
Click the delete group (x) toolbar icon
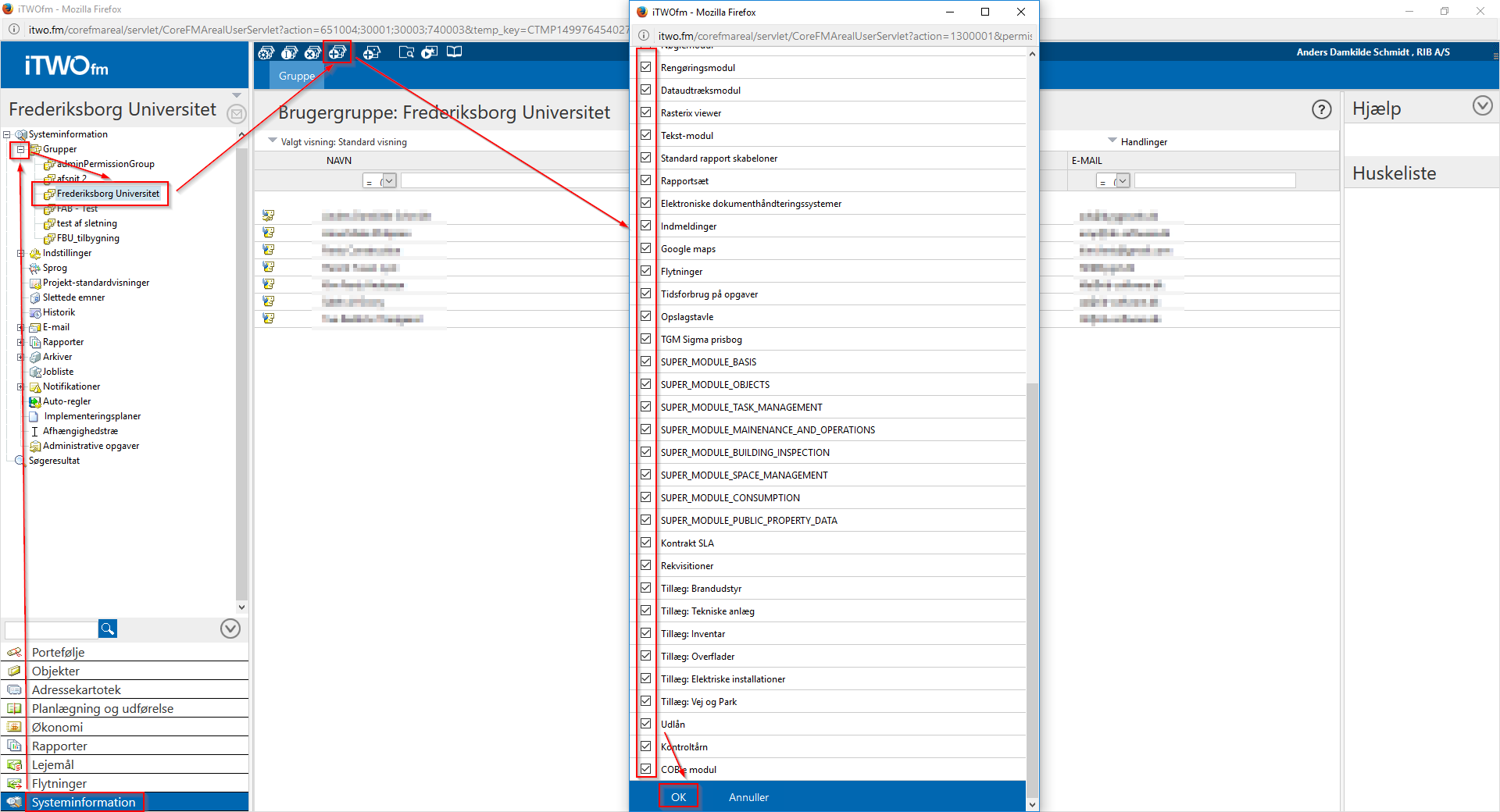point(313,52)
